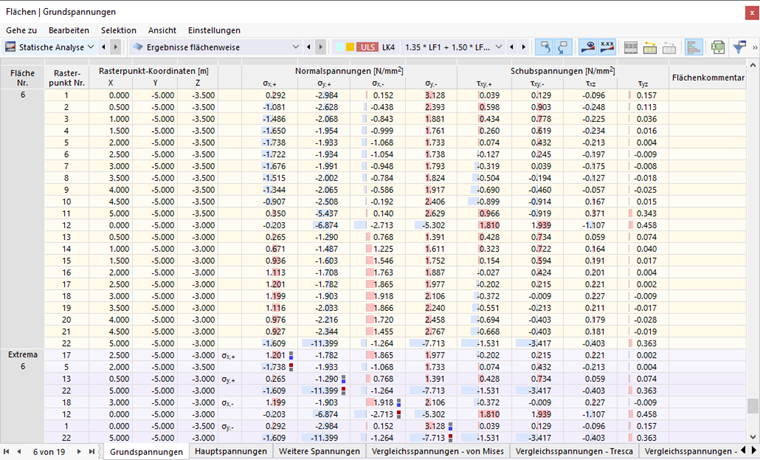This screenshot has width=760, height=460.
Task: Click the ULS orange color badge
Action: pos(365,47)
